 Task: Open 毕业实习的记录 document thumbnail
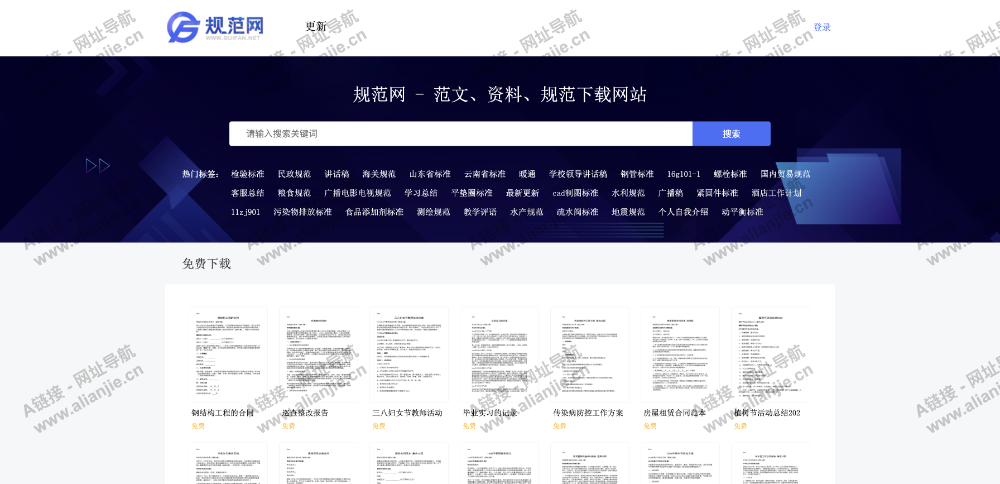(x=499, y=355)
